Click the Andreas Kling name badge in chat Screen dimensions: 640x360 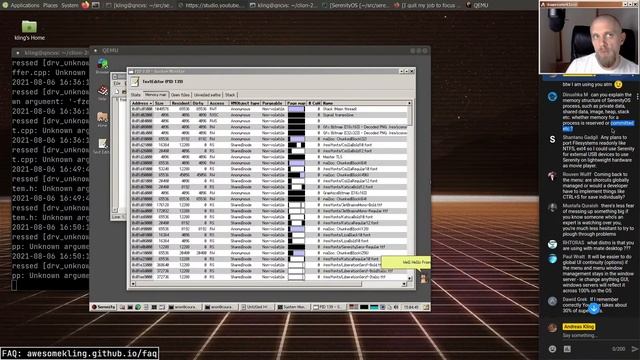[578, 327]
